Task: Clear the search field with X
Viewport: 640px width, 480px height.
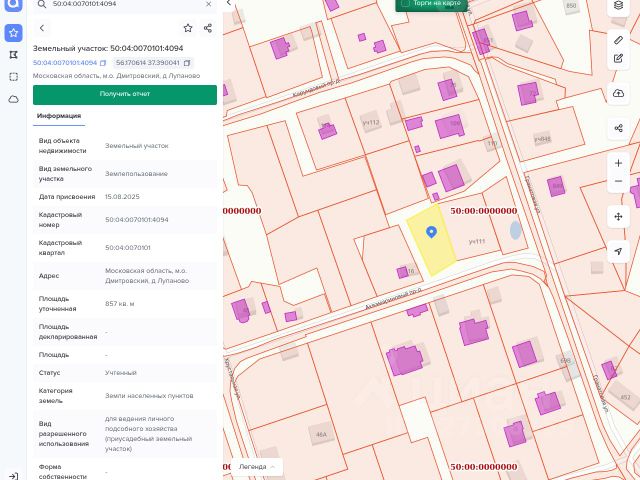Action: click(x=209, y=4)
